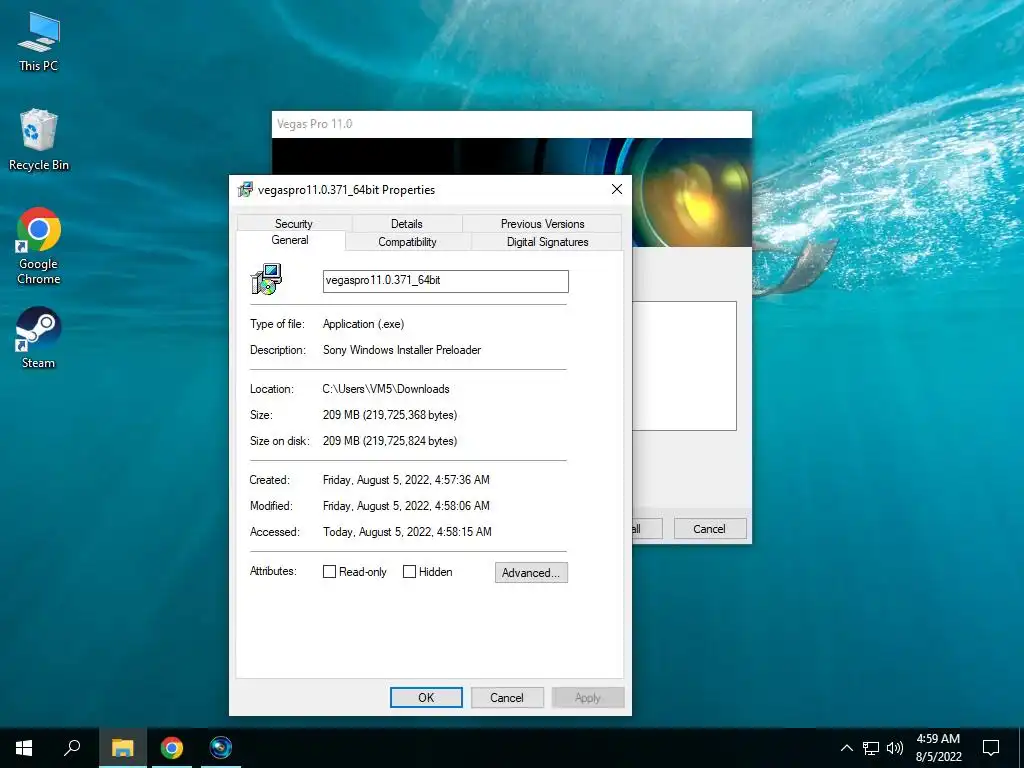
Task: Switch to Chrome in the taskbar
Action: [x=172, y=748]
